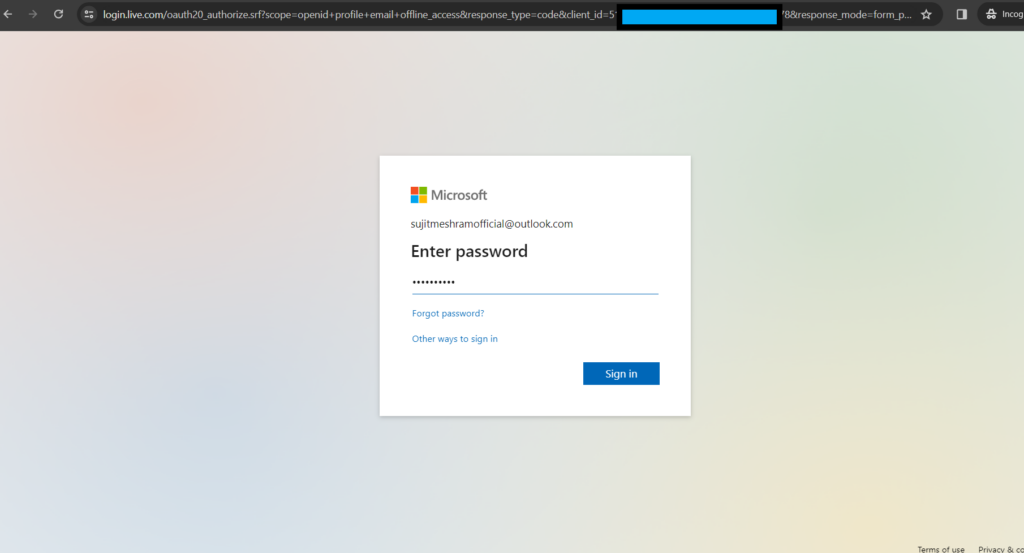Click the blue redacted block in URL
Screen dimensions: 1024x553
tap(699, 16)
